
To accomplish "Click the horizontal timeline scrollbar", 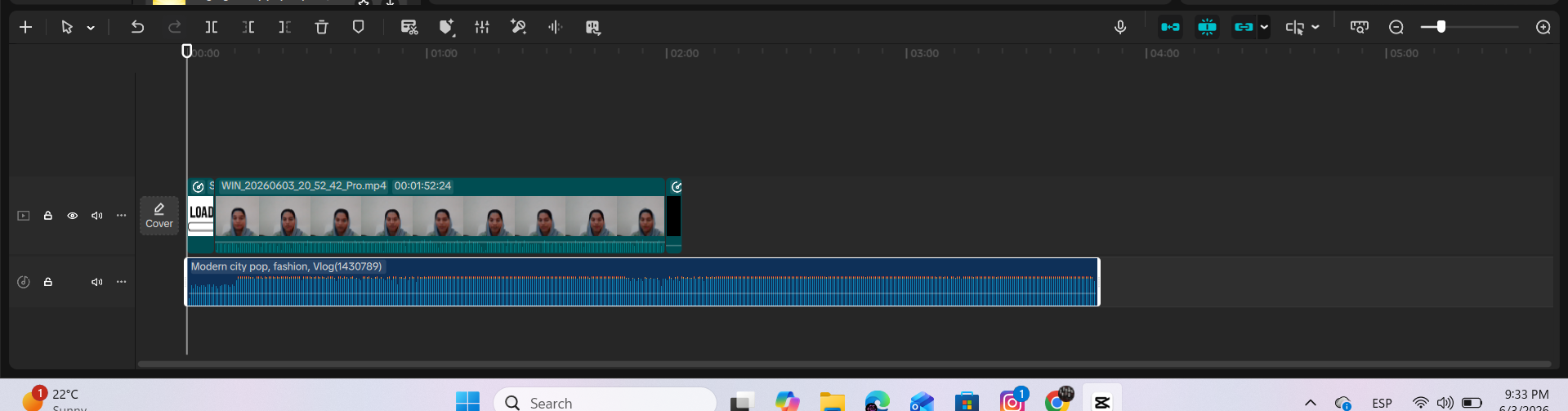I will (x=844, y=364).
